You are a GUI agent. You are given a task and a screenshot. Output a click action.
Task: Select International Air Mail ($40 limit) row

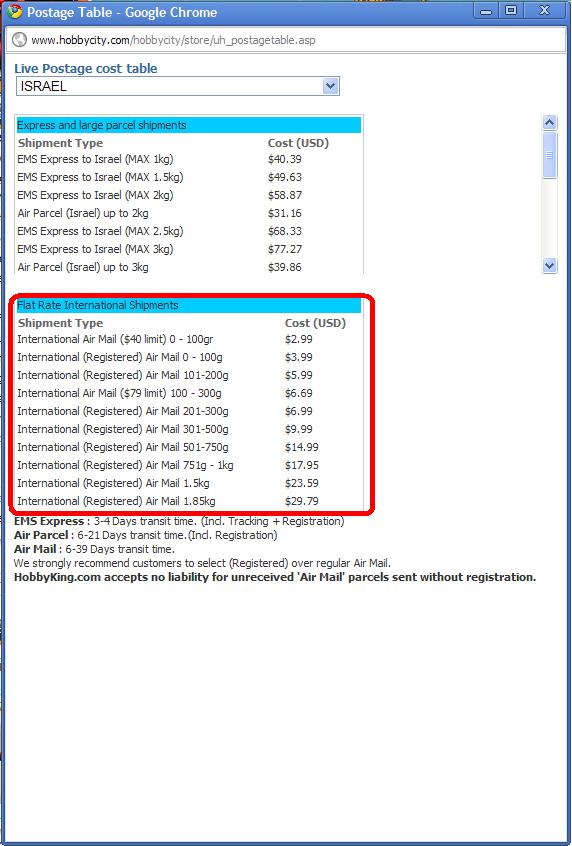[189, 339]
